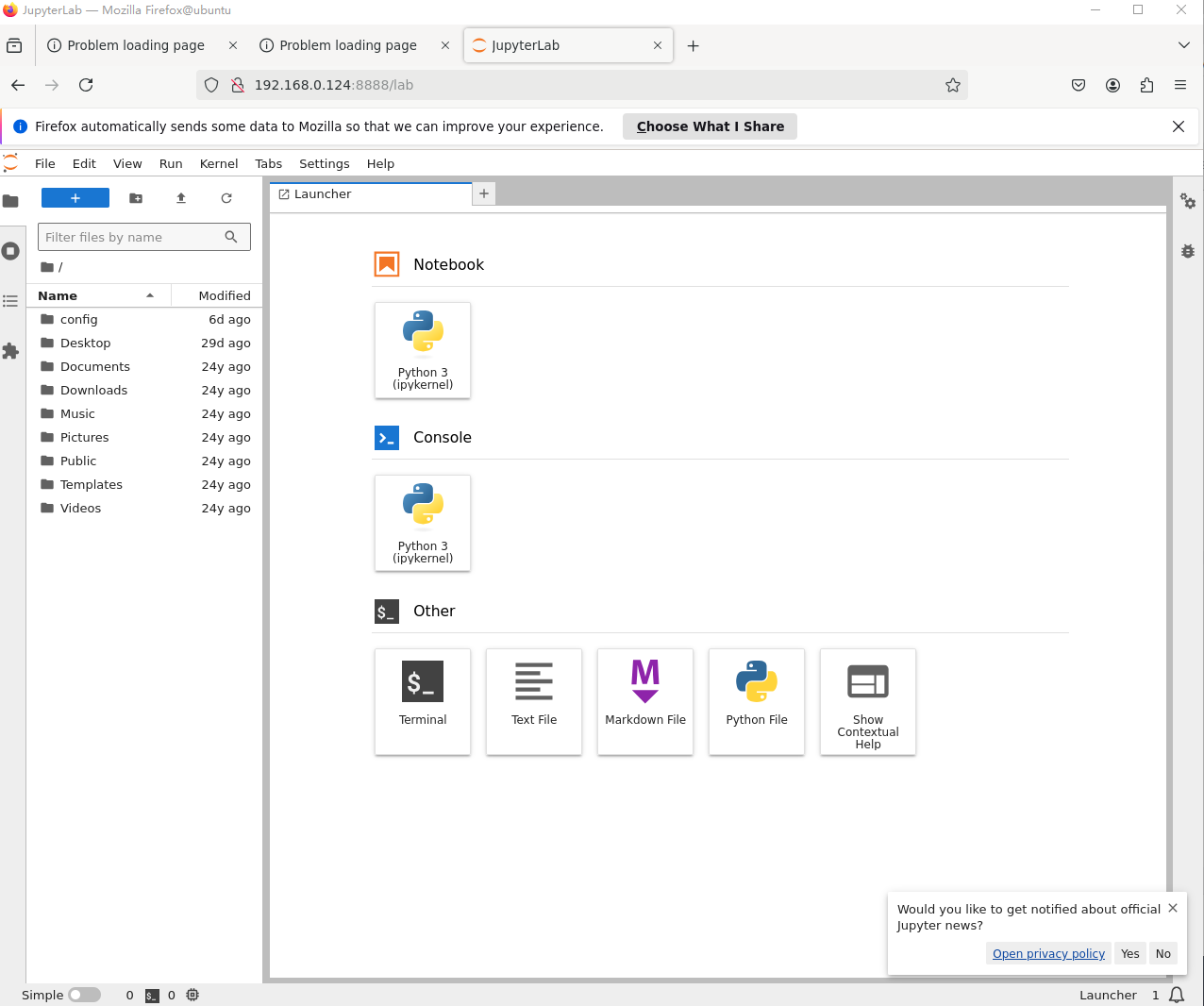Screen dimensions: 1204x1006
Task: Open the Running Terminals and Kernels panel
Action: (x=11, y=251)
